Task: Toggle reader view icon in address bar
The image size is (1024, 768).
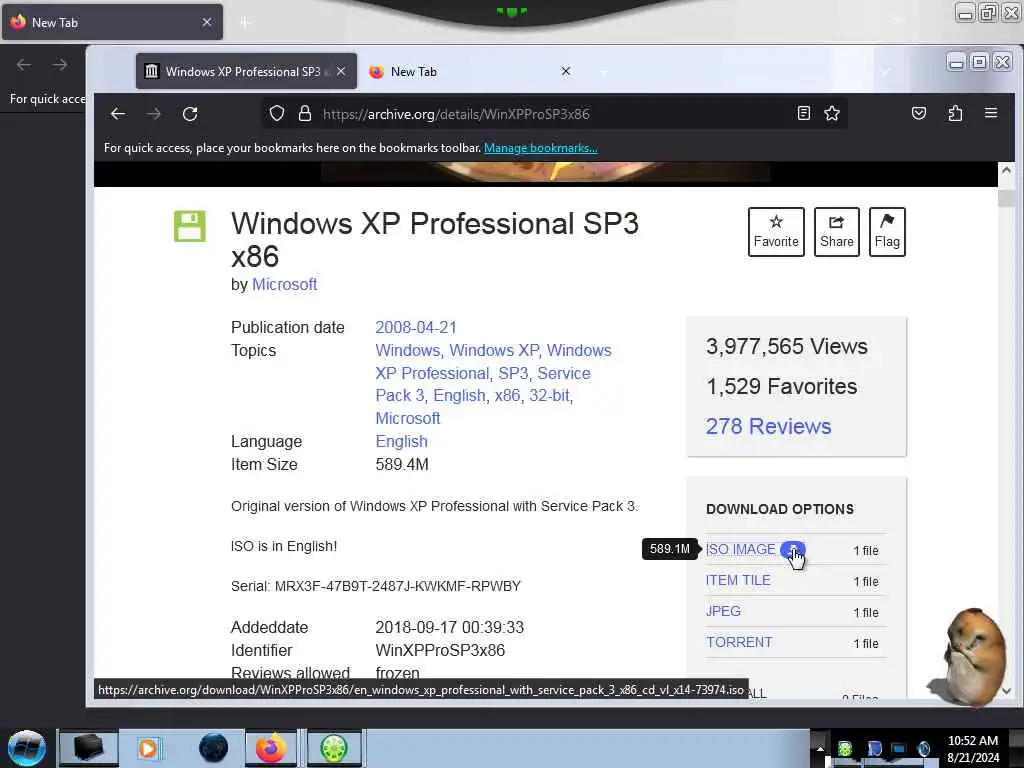Action: [x=804, y=114]
